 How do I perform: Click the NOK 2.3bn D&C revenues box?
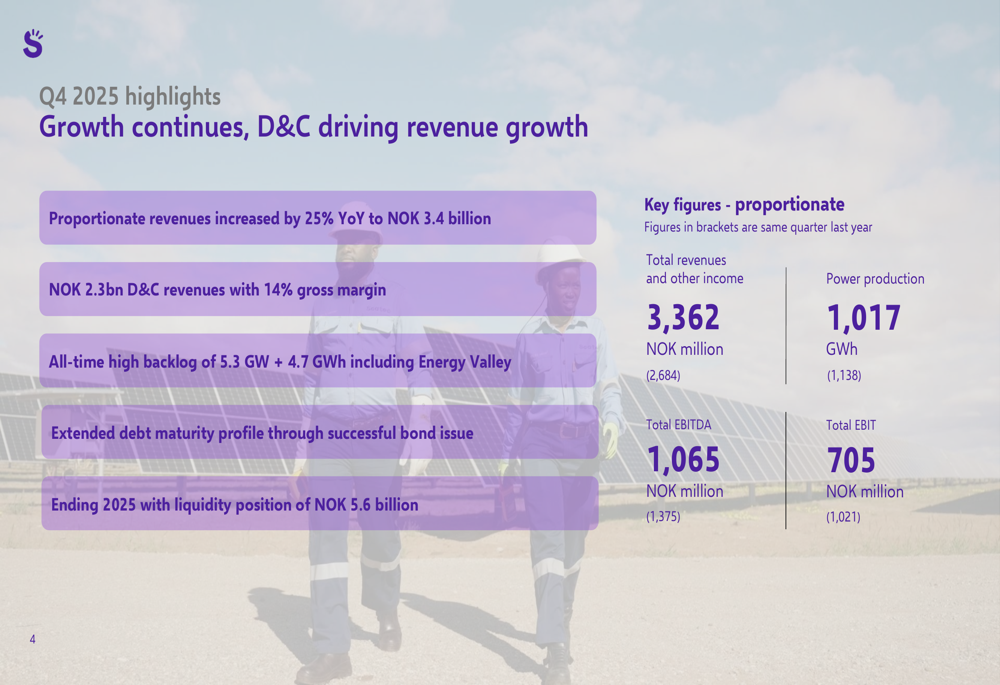click(x=317, y=290)
